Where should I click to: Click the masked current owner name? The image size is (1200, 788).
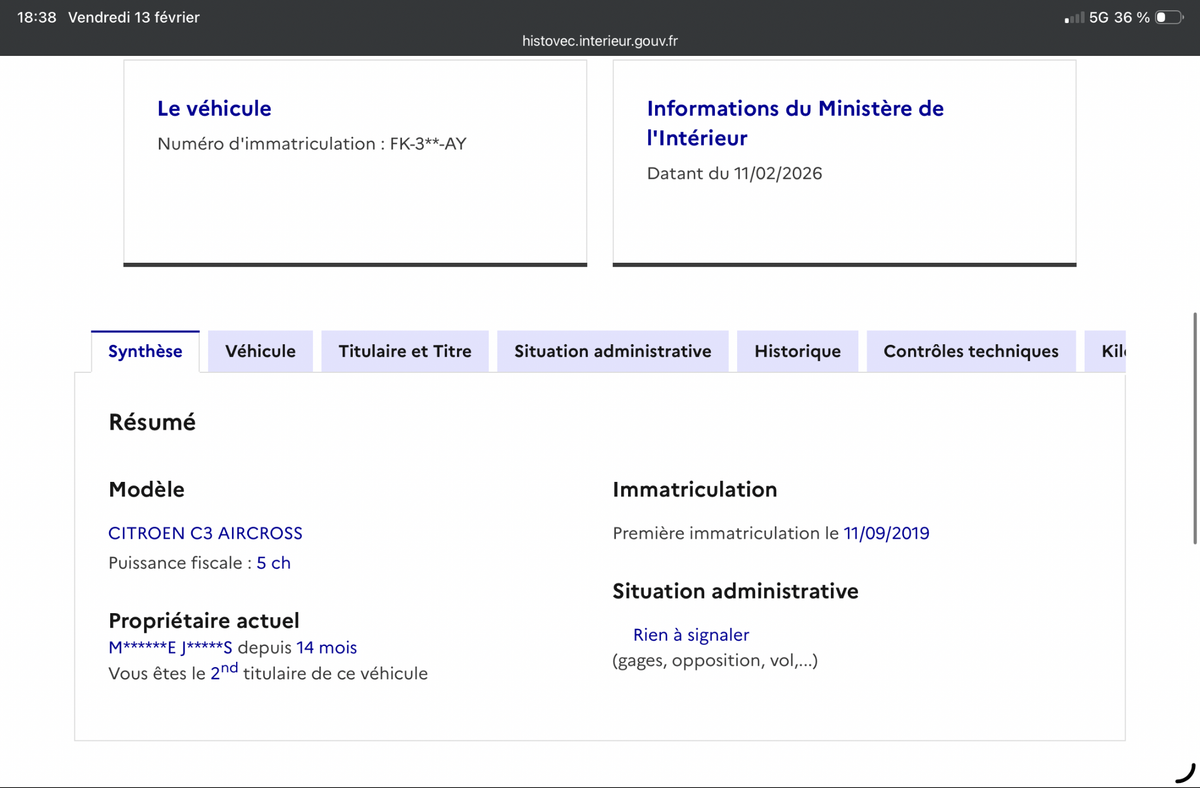click(x=170, y=648)
